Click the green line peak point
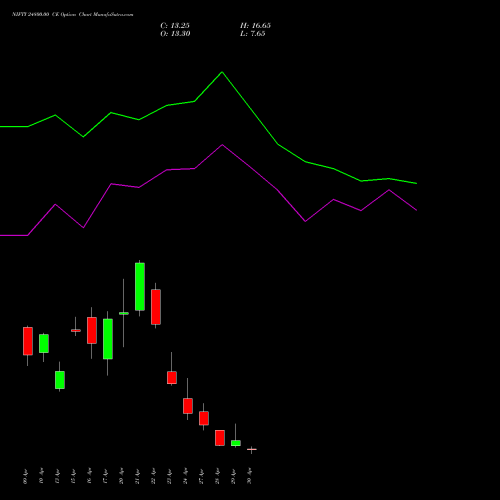The height and width of the screenshot is (500, 500). click(x=222, y=72)
